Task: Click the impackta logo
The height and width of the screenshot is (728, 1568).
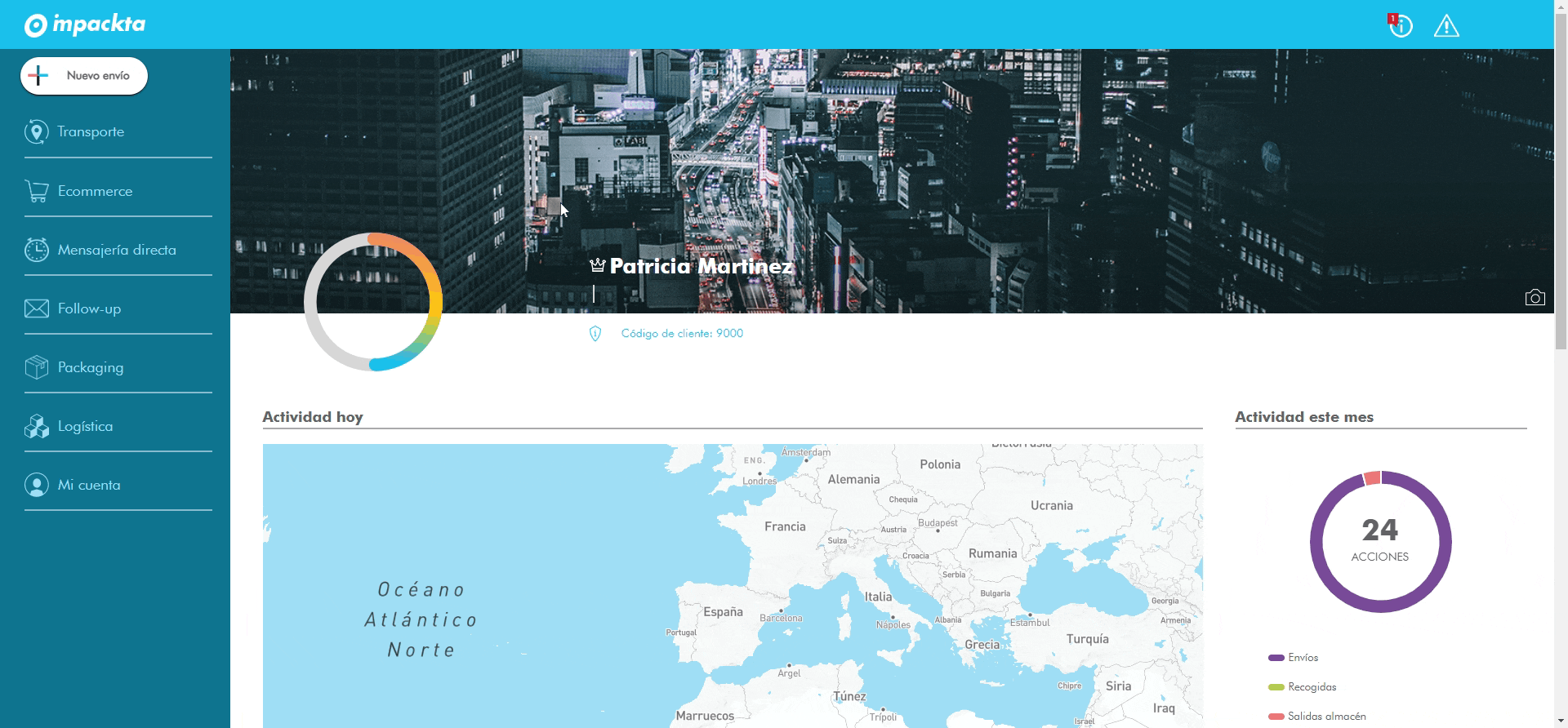Action: pyautogui.click(x=85, y=25)
